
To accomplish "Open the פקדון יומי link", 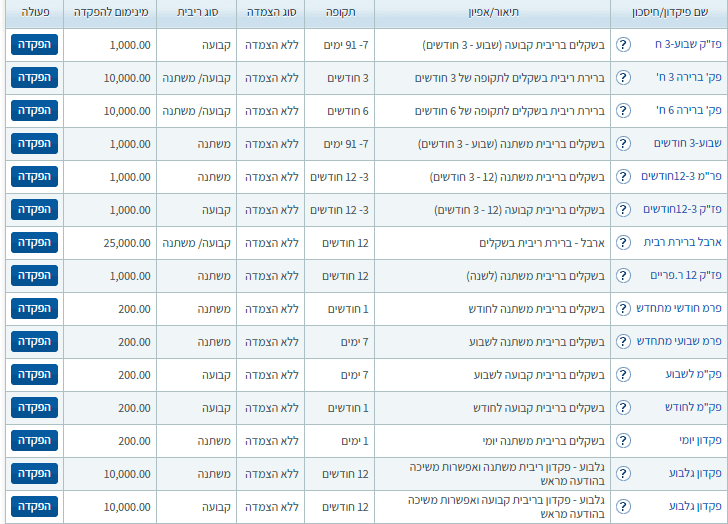I will pyautogui.click(x=700, y=440).
